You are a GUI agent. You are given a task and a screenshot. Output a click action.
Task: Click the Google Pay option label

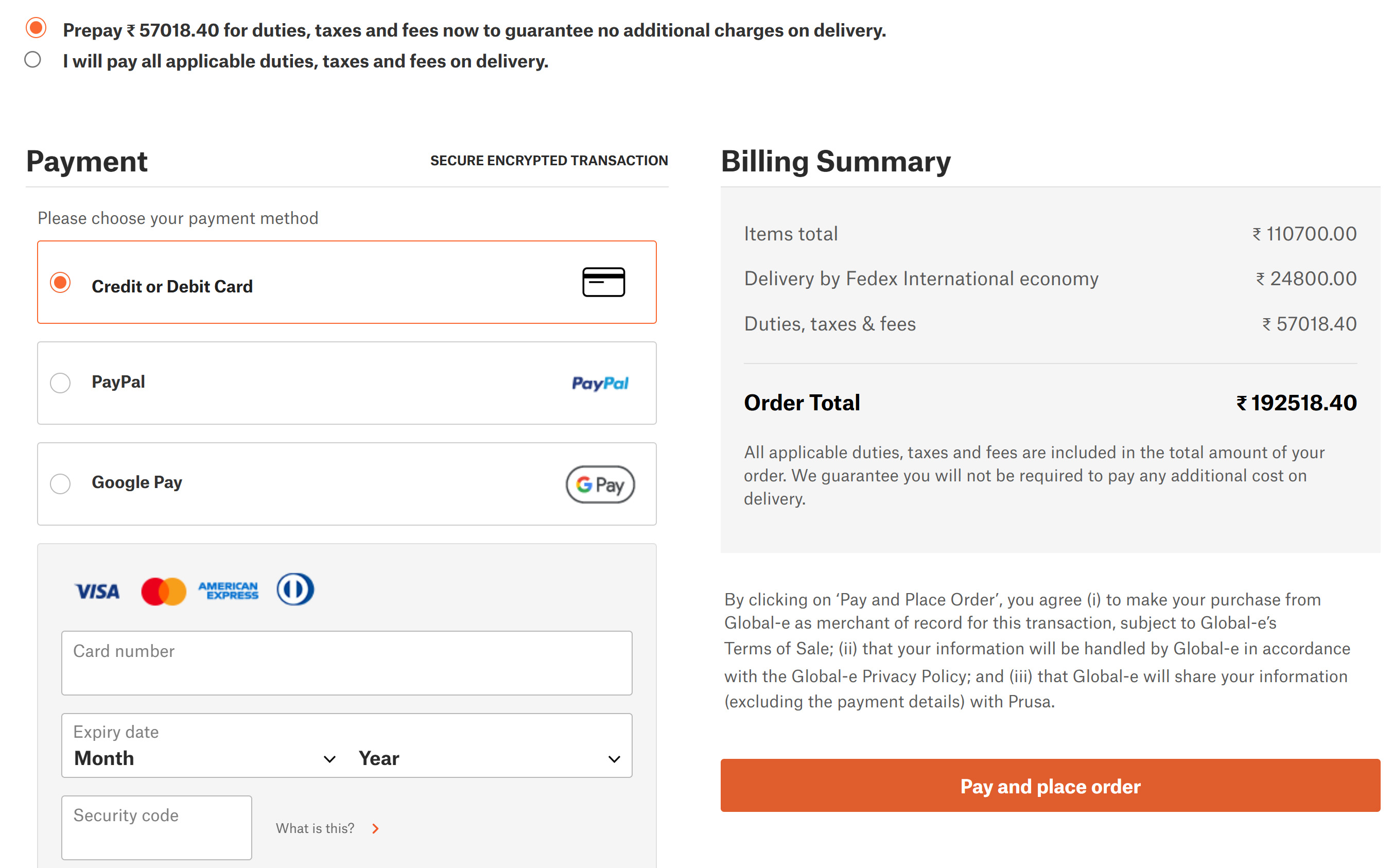[137, 482]
